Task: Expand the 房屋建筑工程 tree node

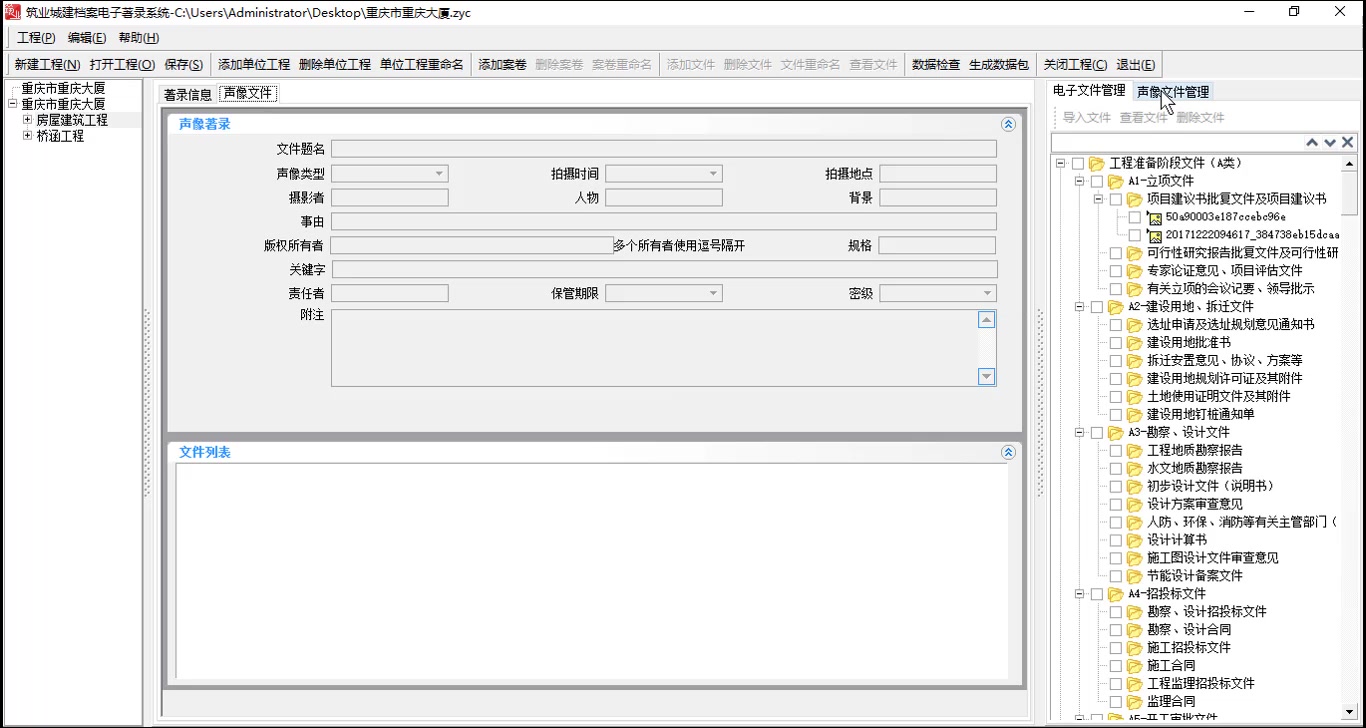Action: point(28,120)
